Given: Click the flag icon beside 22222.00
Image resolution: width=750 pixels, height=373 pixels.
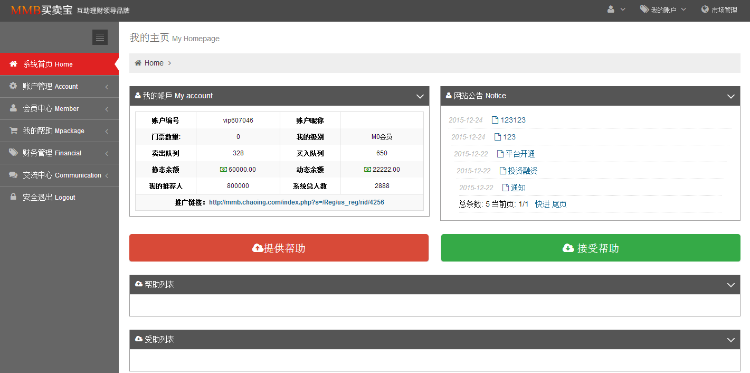Looking at the screenshot, I should point(367,169).
